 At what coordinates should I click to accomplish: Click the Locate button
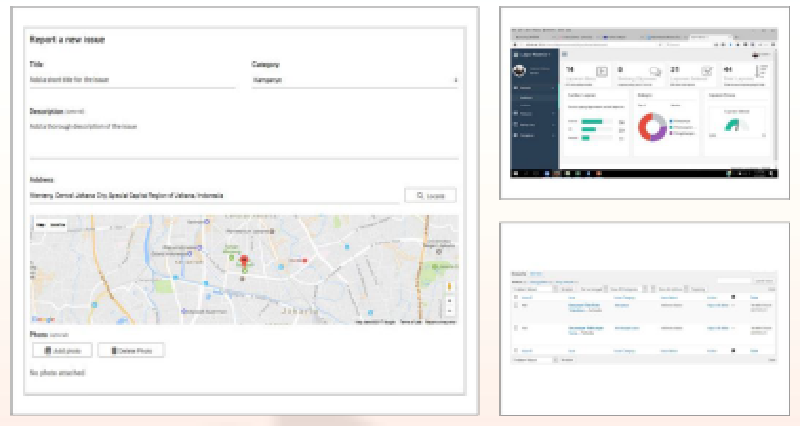tap(431, 196)
